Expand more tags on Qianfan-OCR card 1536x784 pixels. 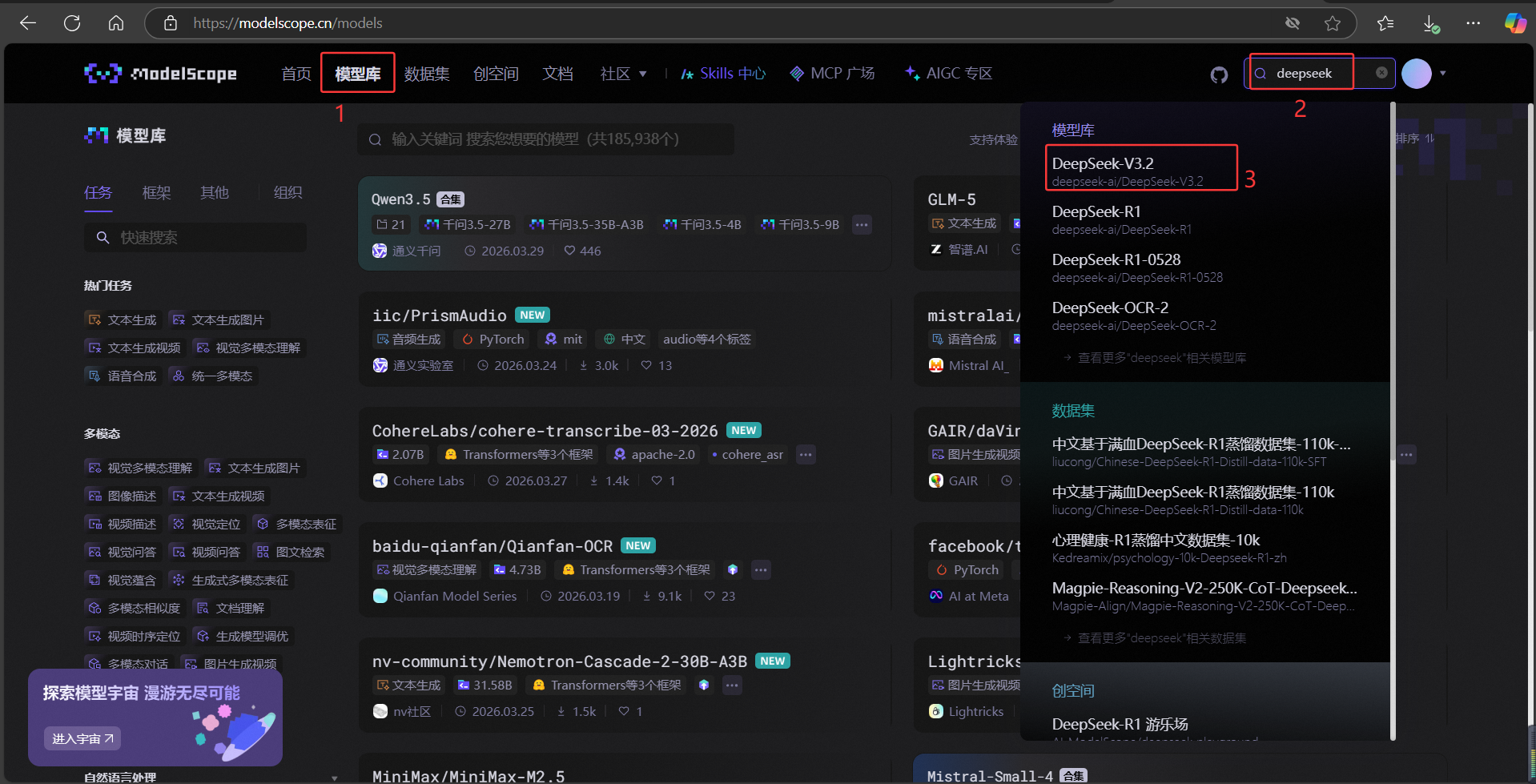tap(761, 570)
